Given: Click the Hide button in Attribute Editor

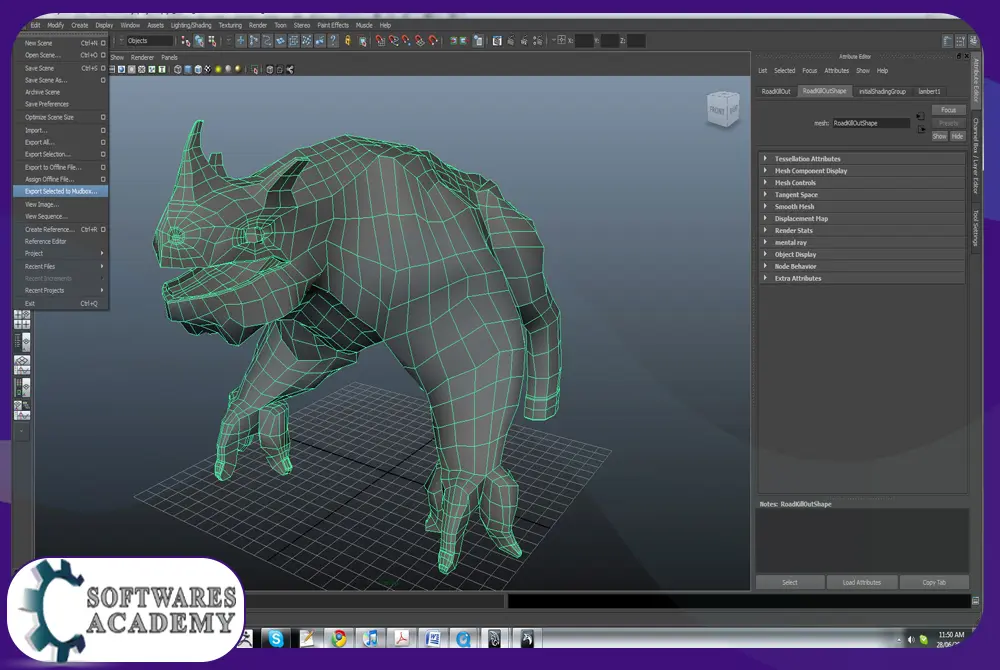Looking at the screenshot, I should [x=957, y=136].
